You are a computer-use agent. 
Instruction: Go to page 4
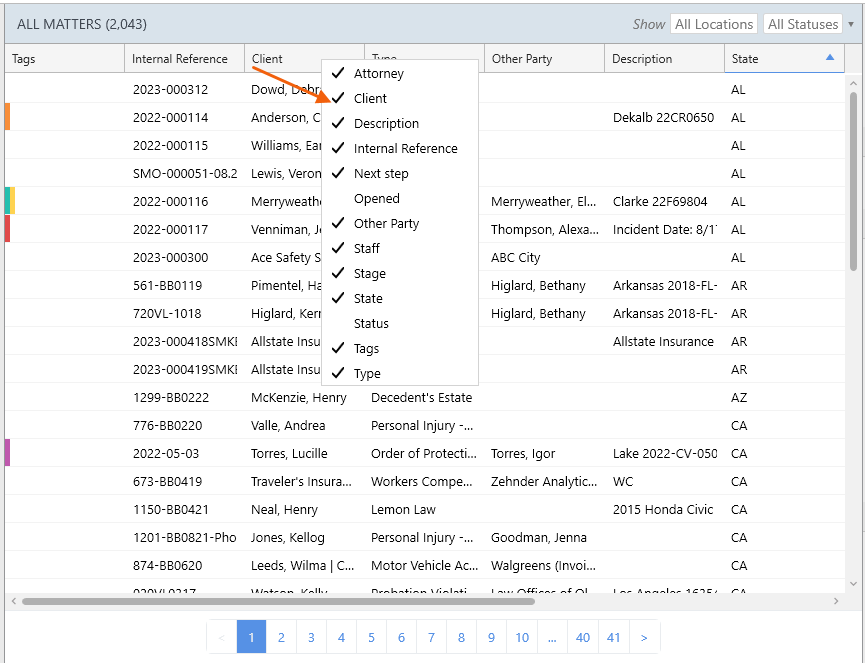341,637
